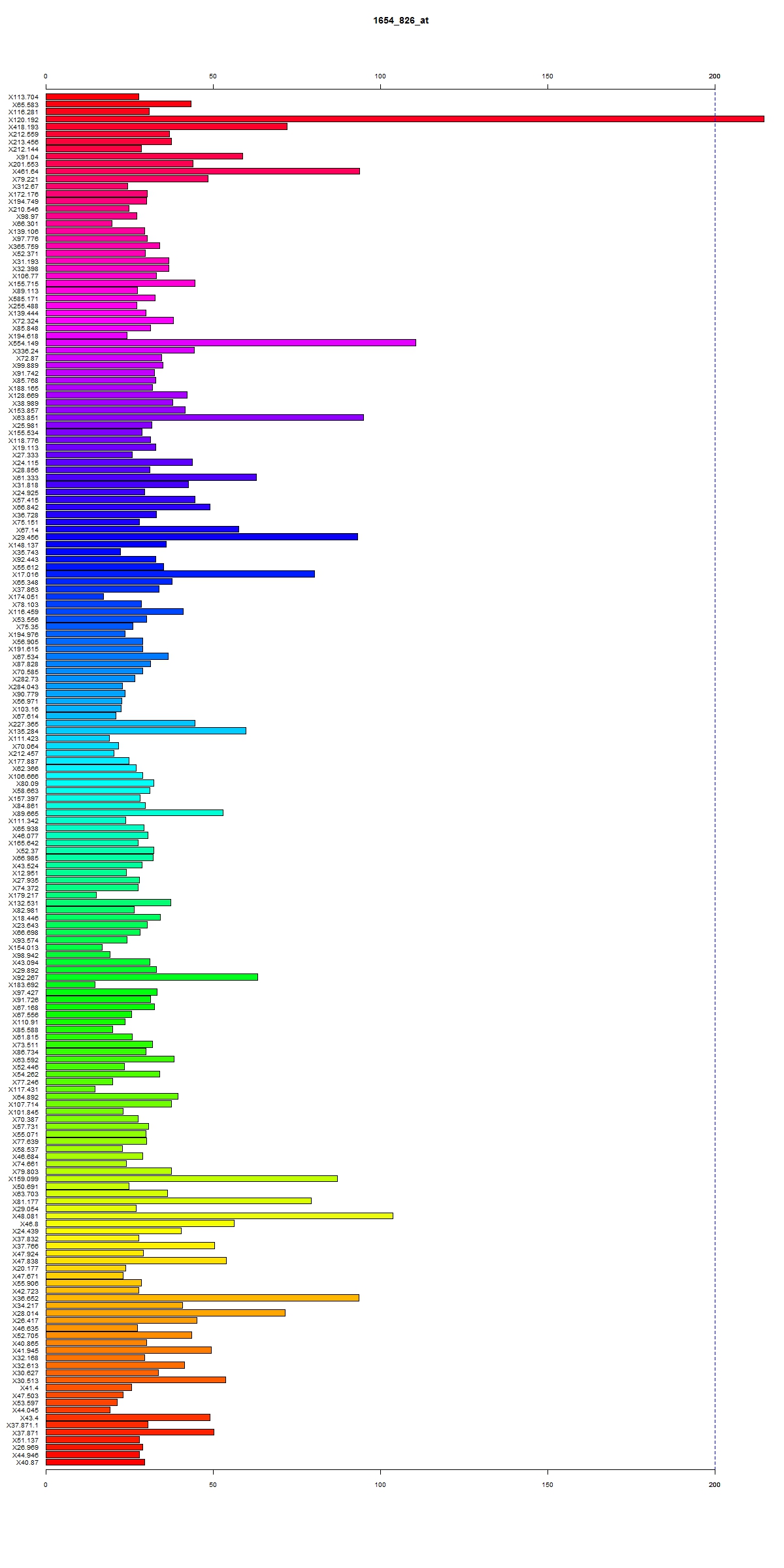Click label X80.09
Screen dimensions: 784x1568
[27, 783]
